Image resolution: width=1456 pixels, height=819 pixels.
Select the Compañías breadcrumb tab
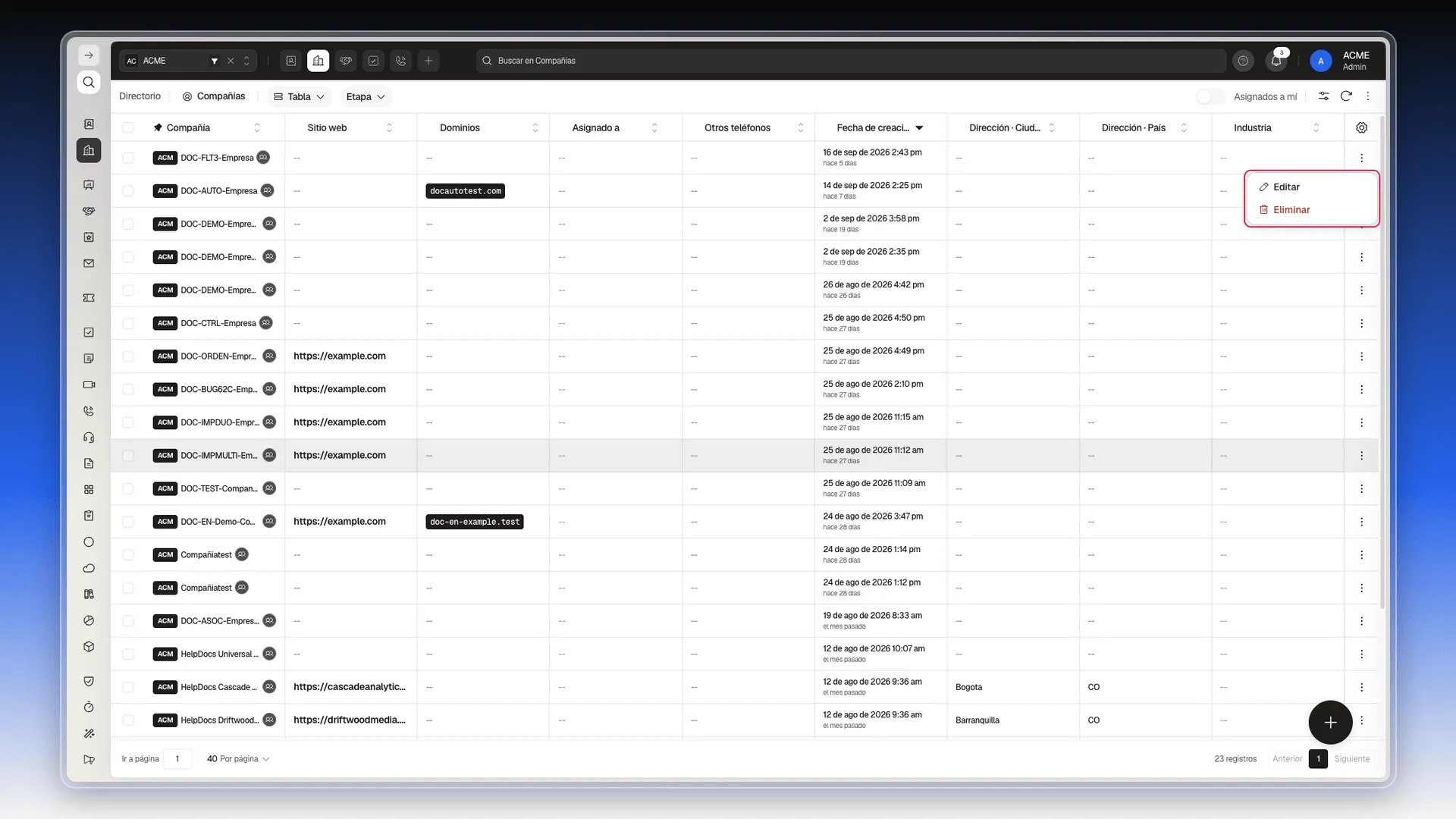coord(214,96)
